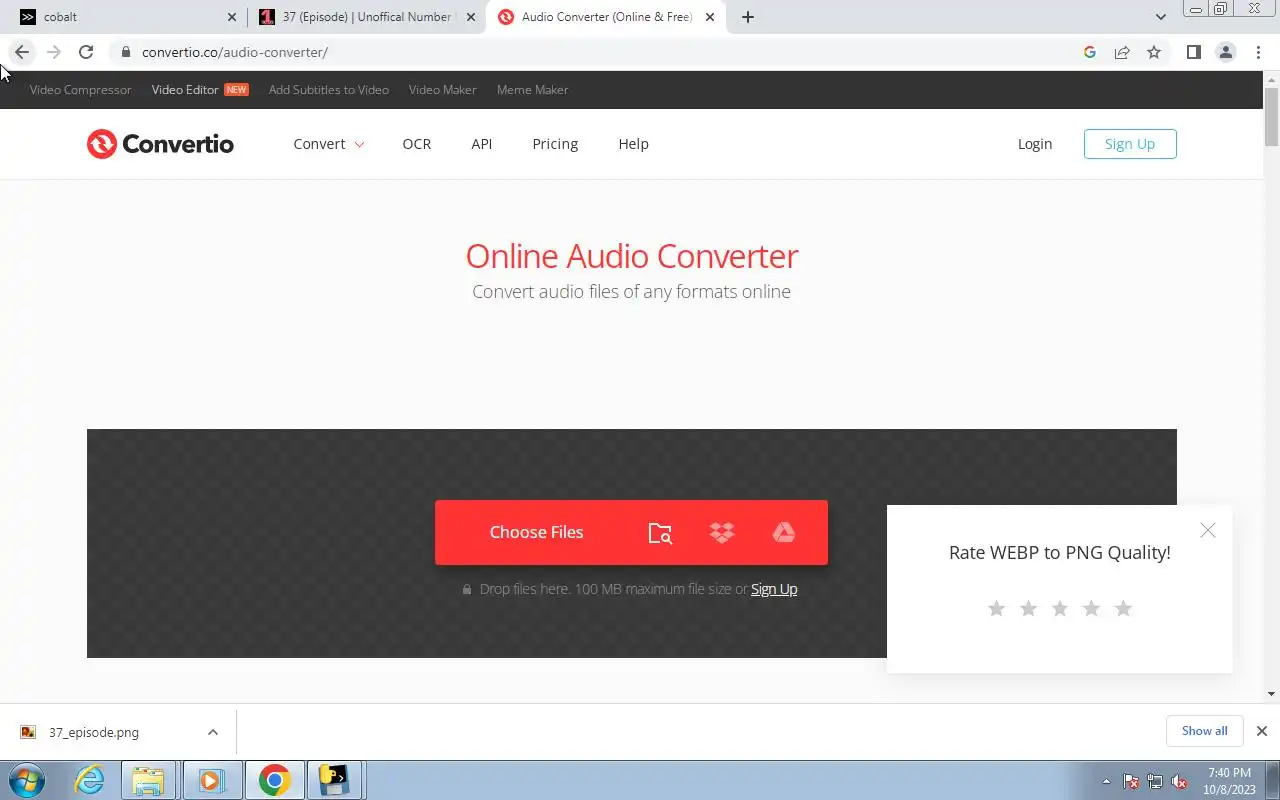Viewport: 1280px width, 800px height.
Task: Open Video Compressor link
Action: click(80, 90)
